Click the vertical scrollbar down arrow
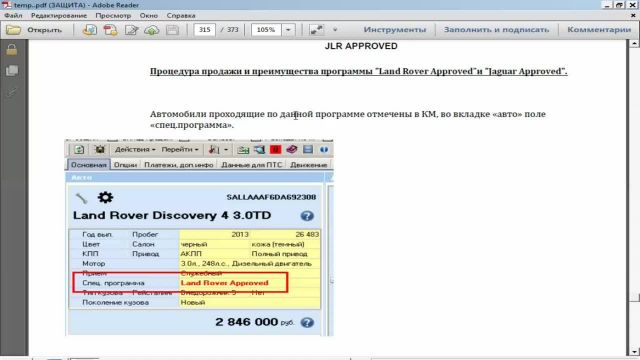 click(x=634, y=351)
